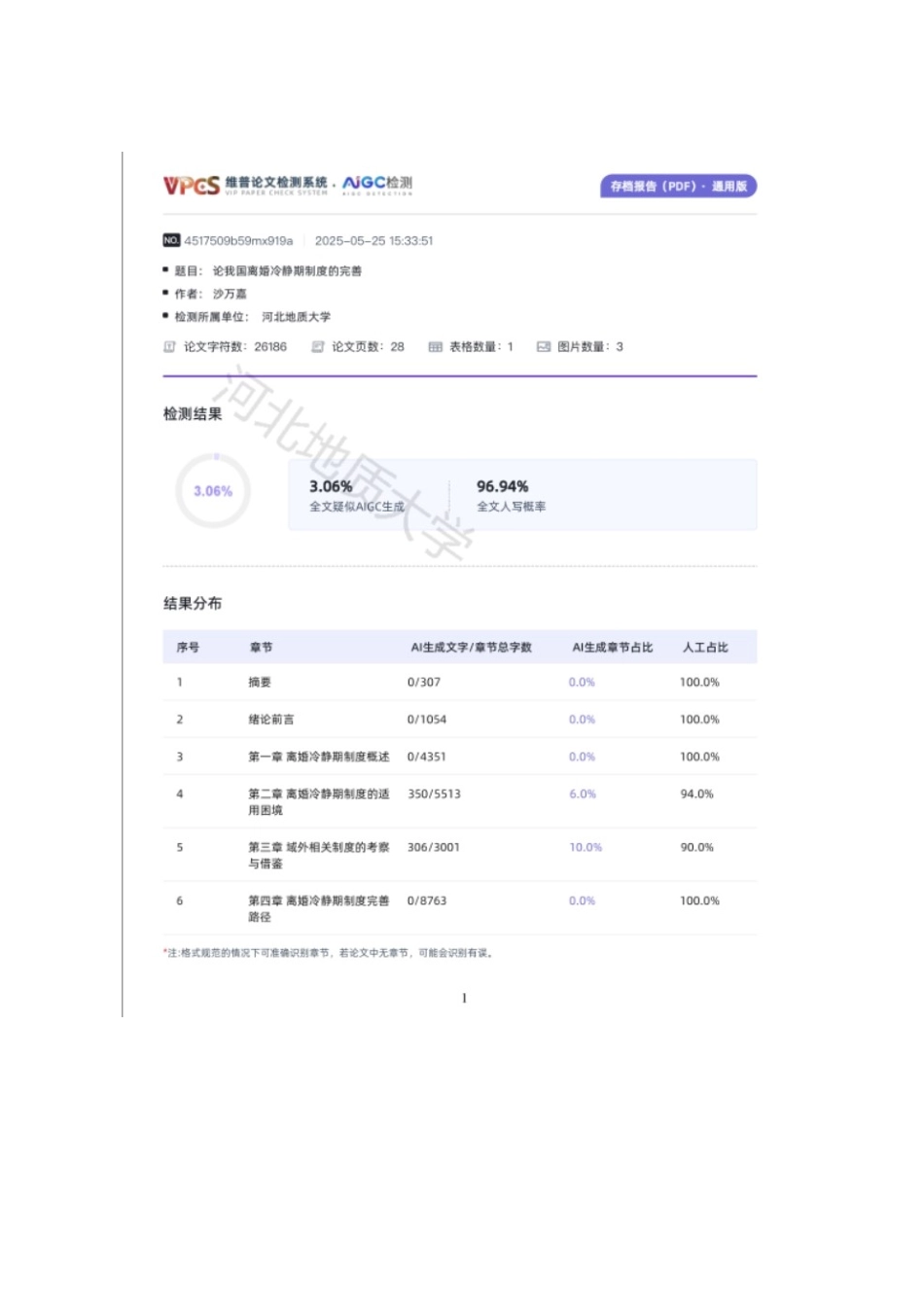Click the NO. badge before the report number
Image resolution: width=924 pixels, height=1307 pixels.
(170, 239)
